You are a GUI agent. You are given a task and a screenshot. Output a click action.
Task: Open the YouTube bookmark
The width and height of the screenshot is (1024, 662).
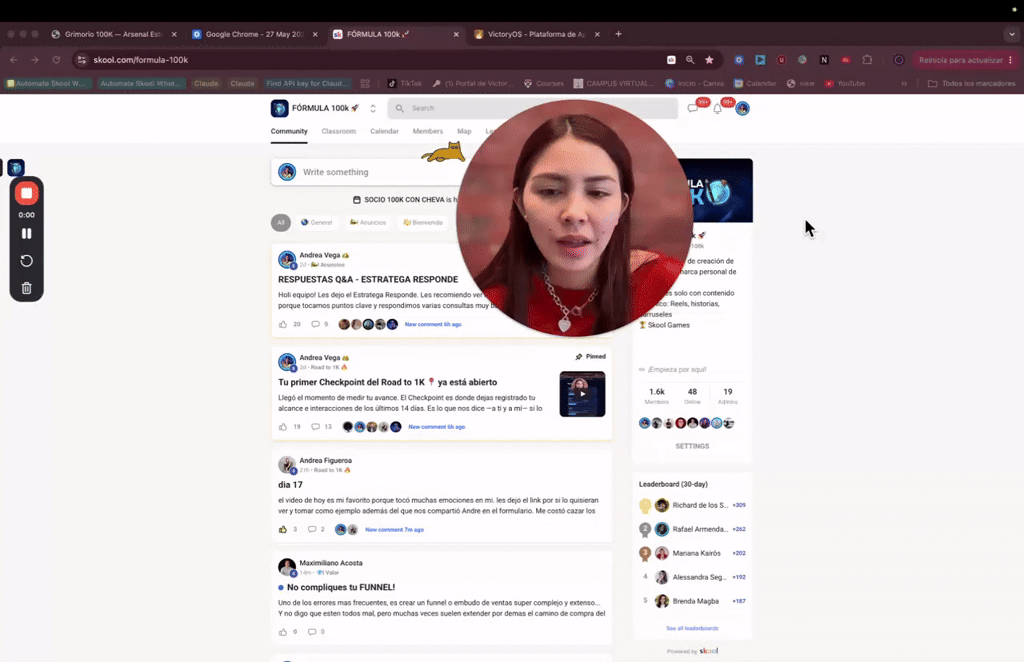point(845,84)
